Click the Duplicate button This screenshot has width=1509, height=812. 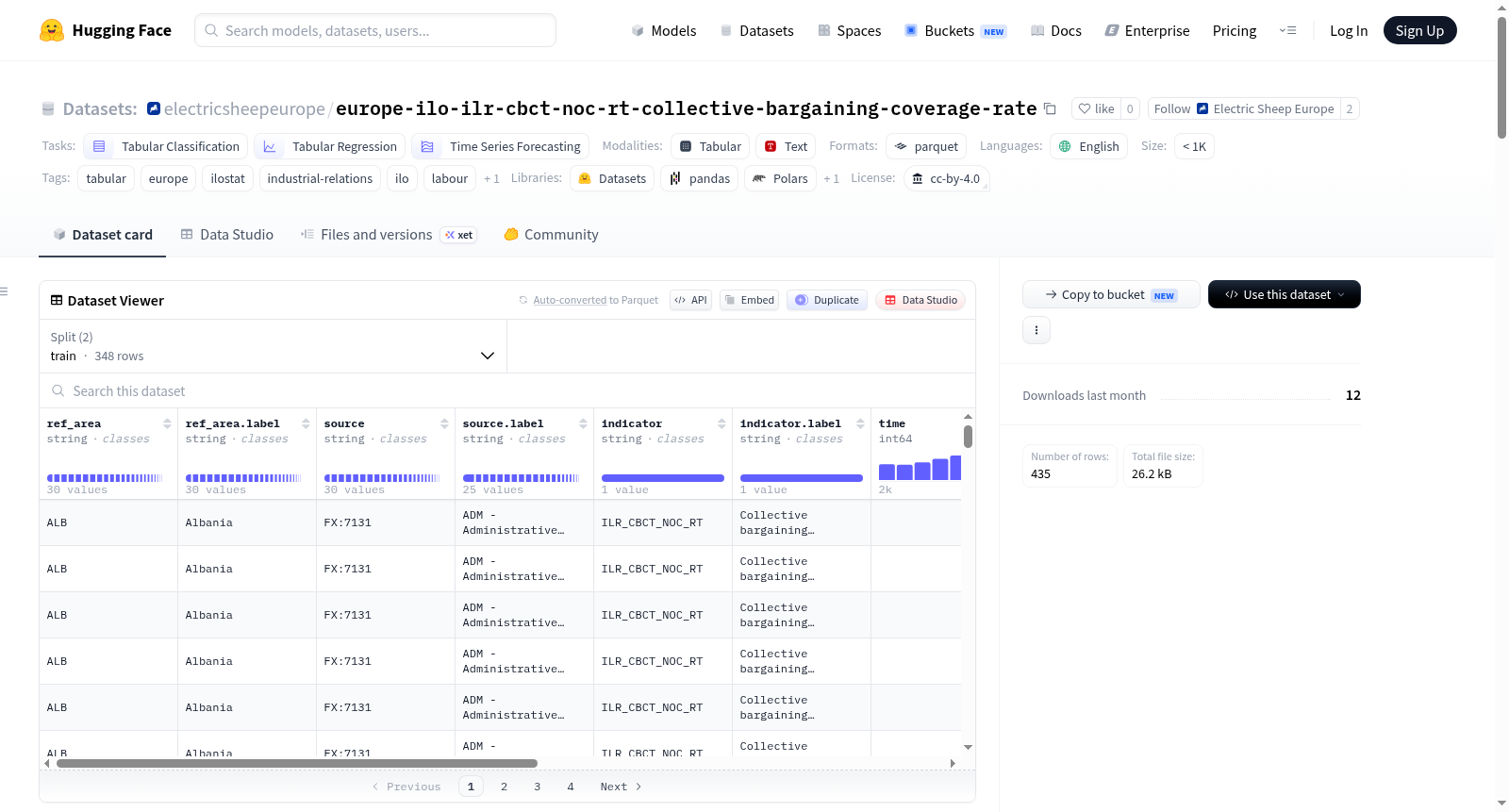click(x=827, y=300)
